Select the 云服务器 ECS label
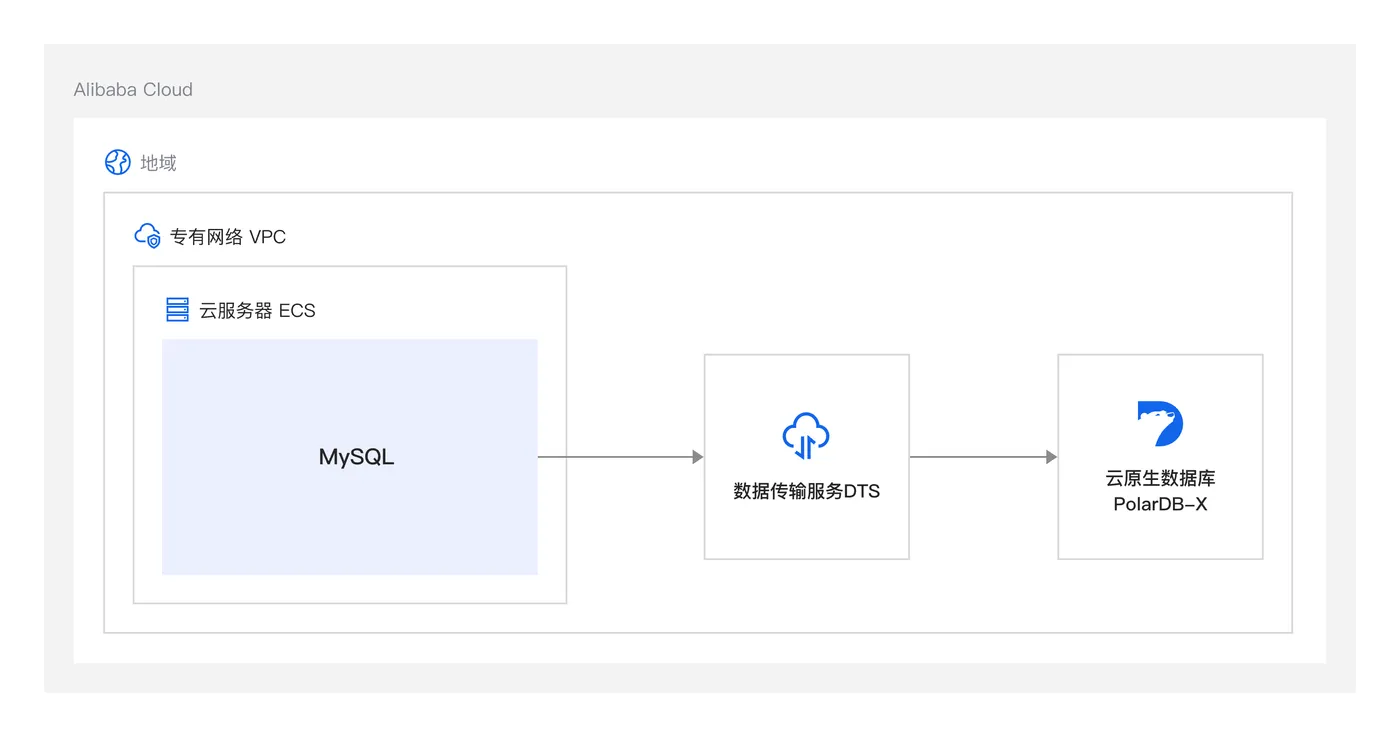The width and height of the screenshot is (1400, 737). [257, 311]
